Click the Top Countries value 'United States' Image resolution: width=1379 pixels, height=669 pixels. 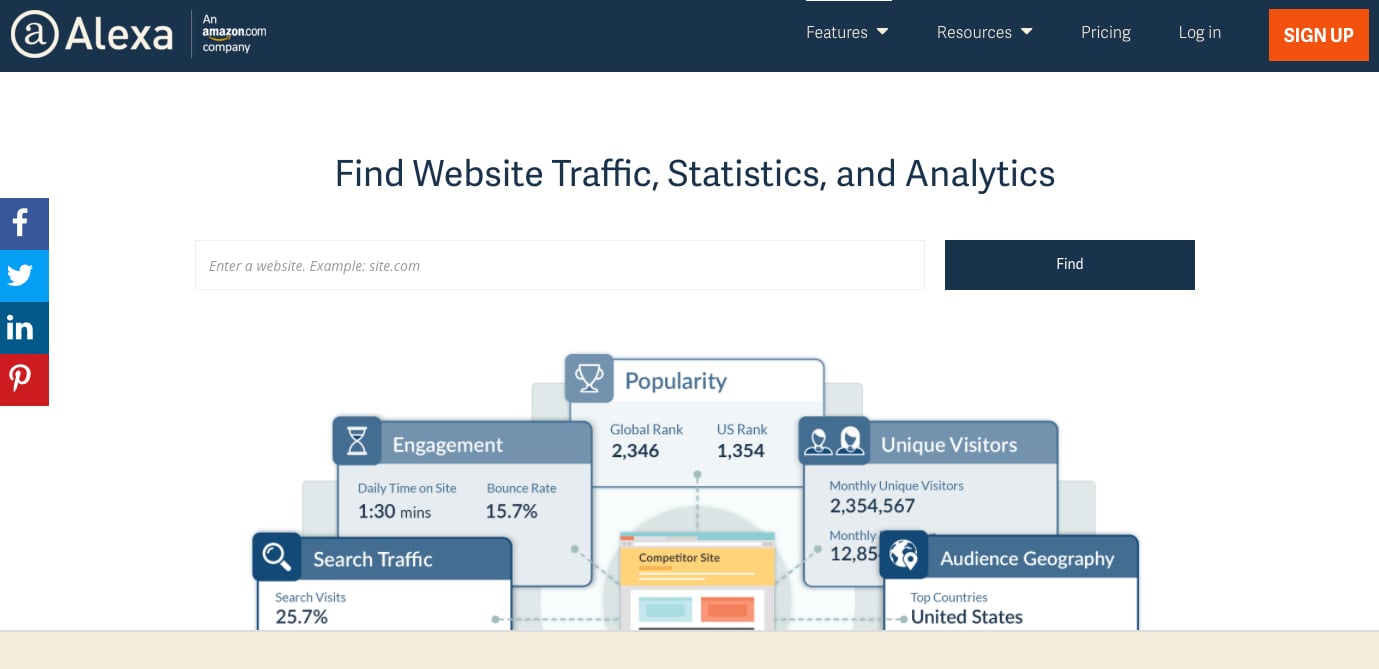point(967,617)
